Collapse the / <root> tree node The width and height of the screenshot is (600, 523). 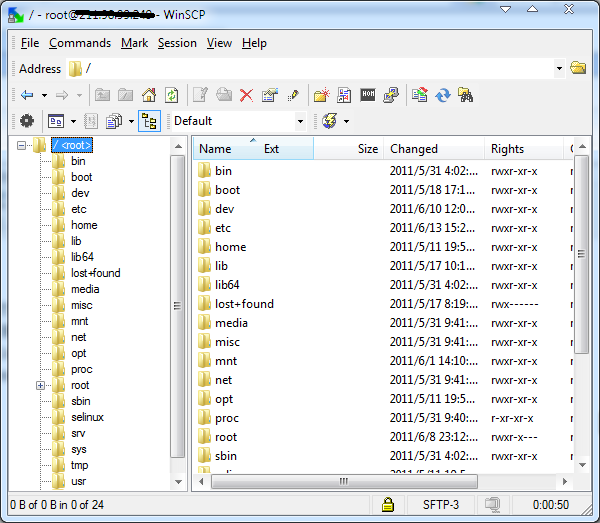[x=21, y=145]
